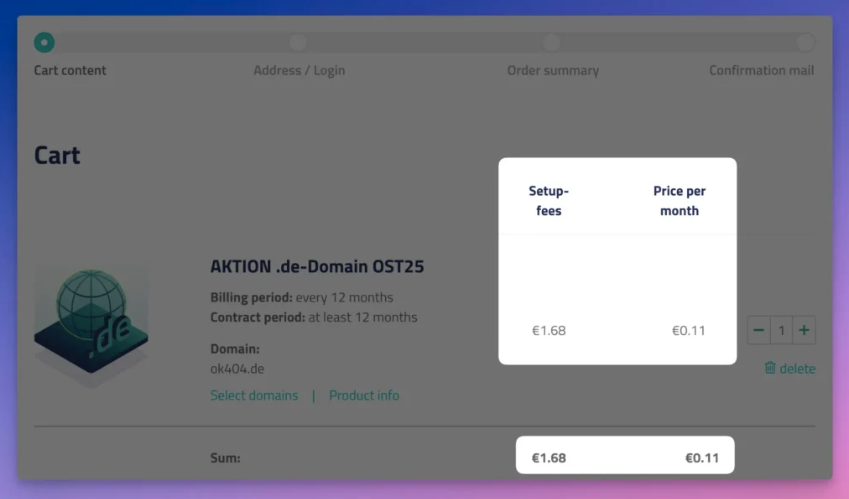
Task: Click the quantity number field
Action: click(x=781, y=330)
